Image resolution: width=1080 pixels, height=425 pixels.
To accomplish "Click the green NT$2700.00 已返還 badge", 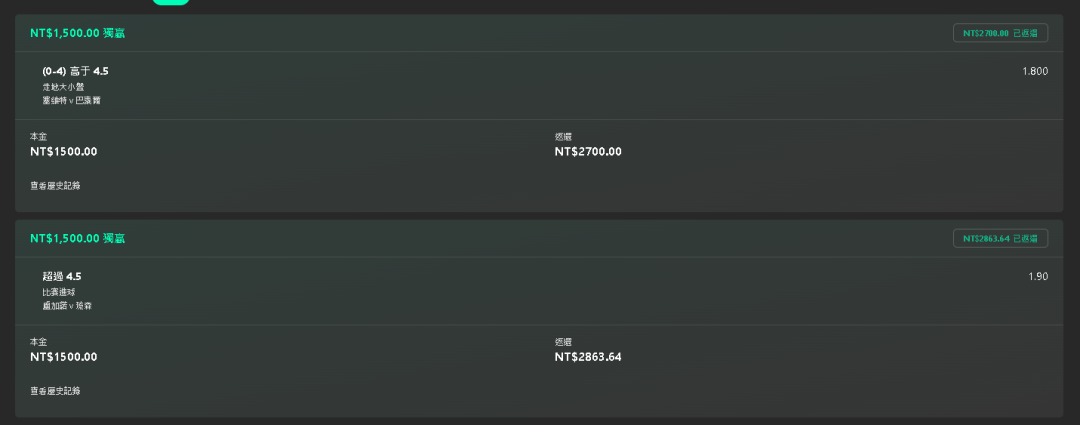I will coord(1000,33).
